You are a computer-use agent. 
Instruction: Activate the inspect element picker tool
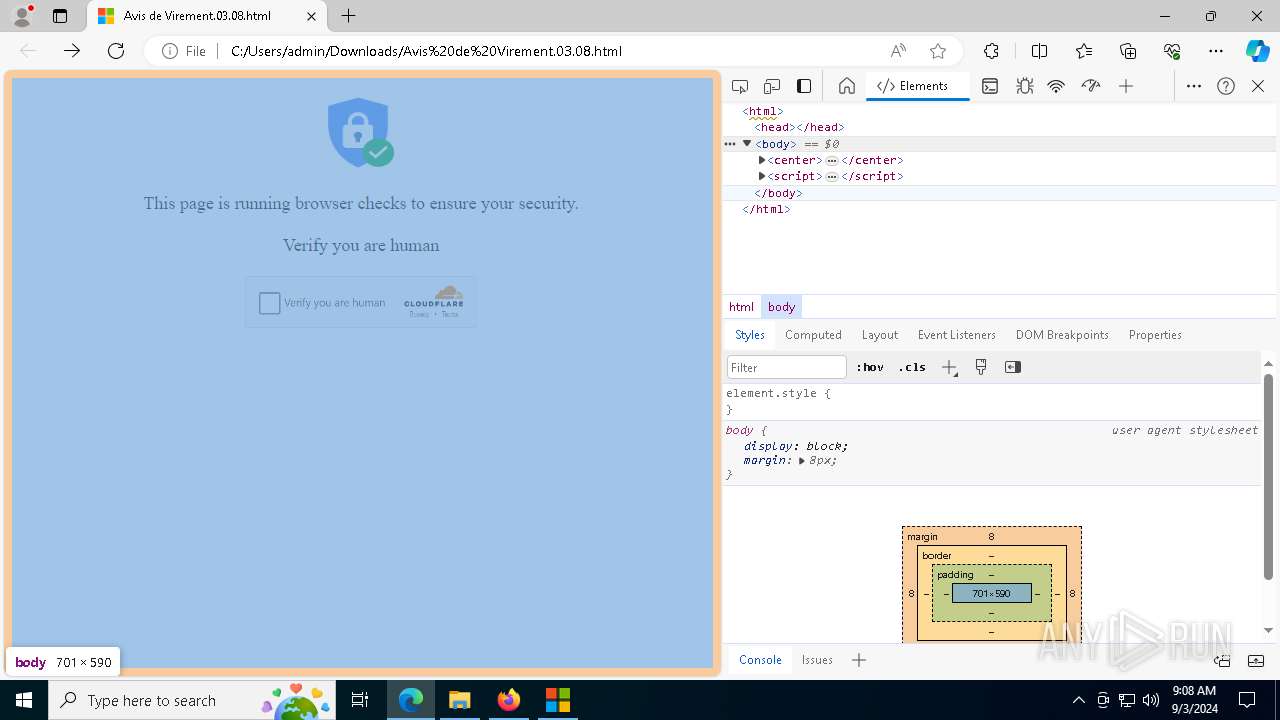pos(740,86)
